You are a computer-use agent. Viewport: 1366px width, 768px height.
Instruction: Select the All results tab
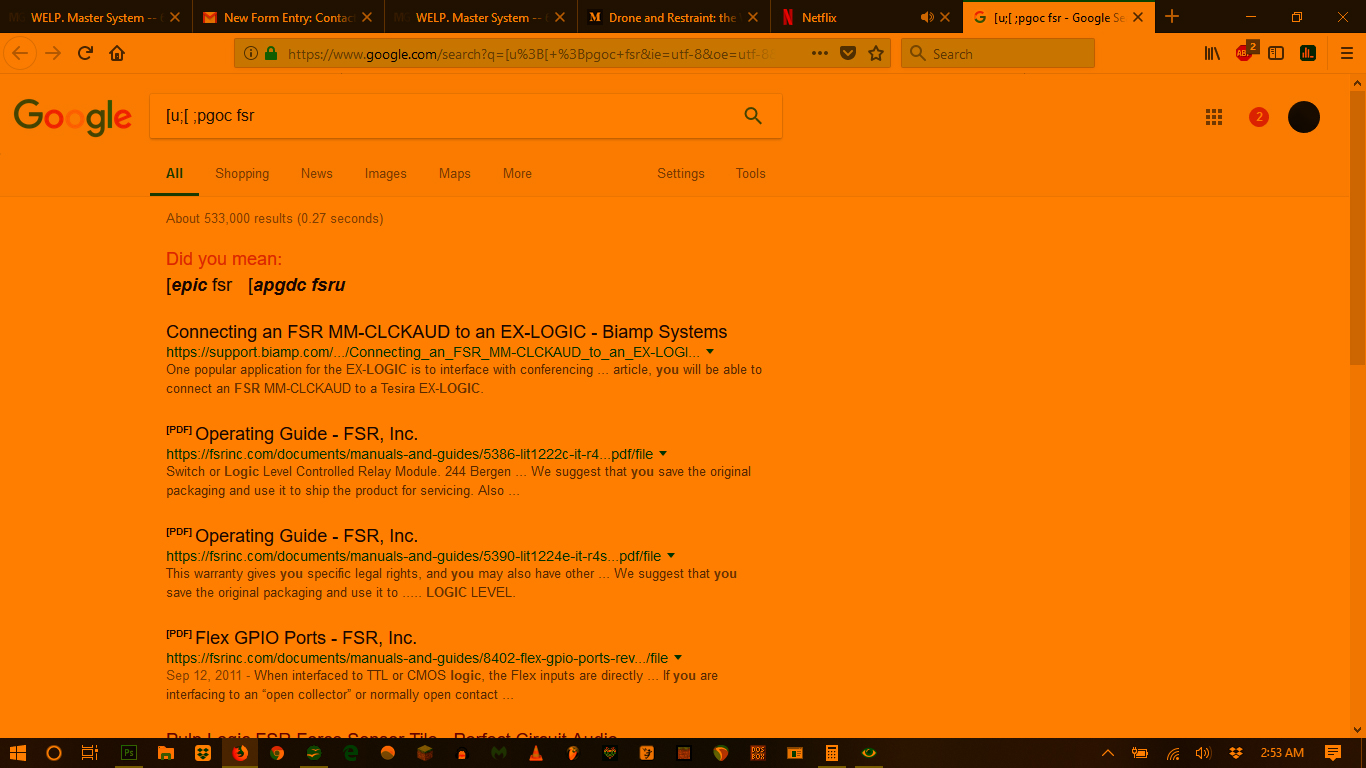[x=174, y=173]
